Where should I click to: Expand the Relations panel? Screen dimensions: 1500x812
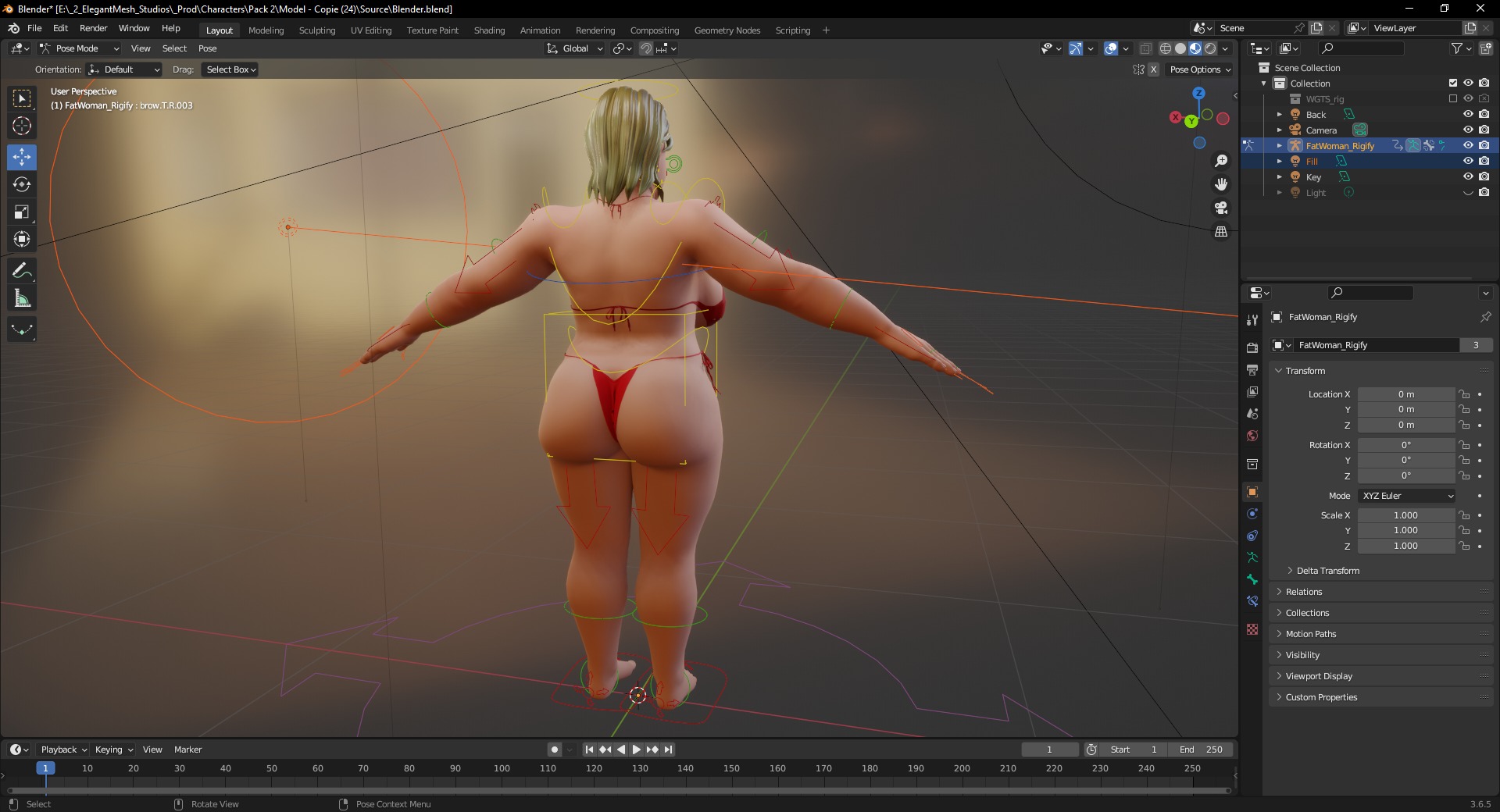click(x=1303, y=592)
